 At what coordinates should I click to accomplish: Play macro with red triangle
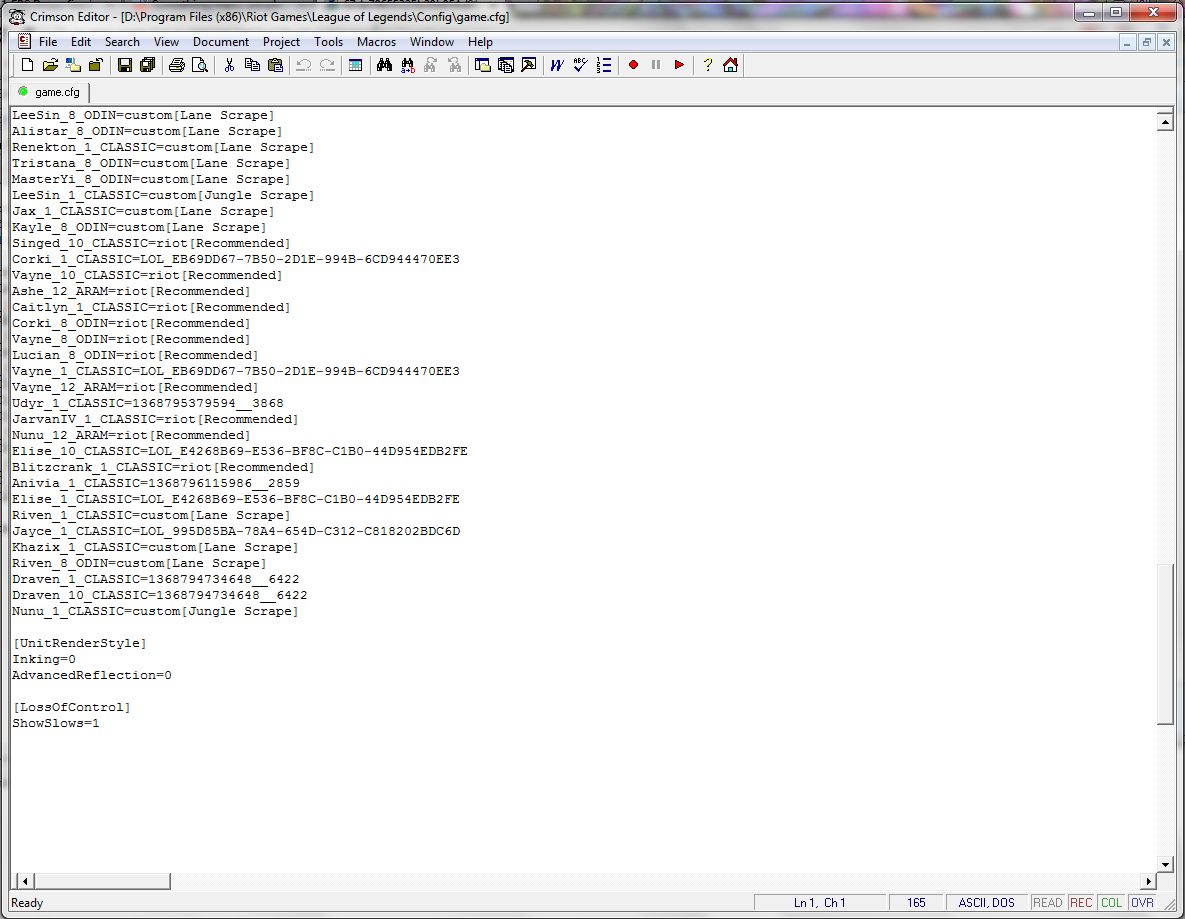coord(679,65)
